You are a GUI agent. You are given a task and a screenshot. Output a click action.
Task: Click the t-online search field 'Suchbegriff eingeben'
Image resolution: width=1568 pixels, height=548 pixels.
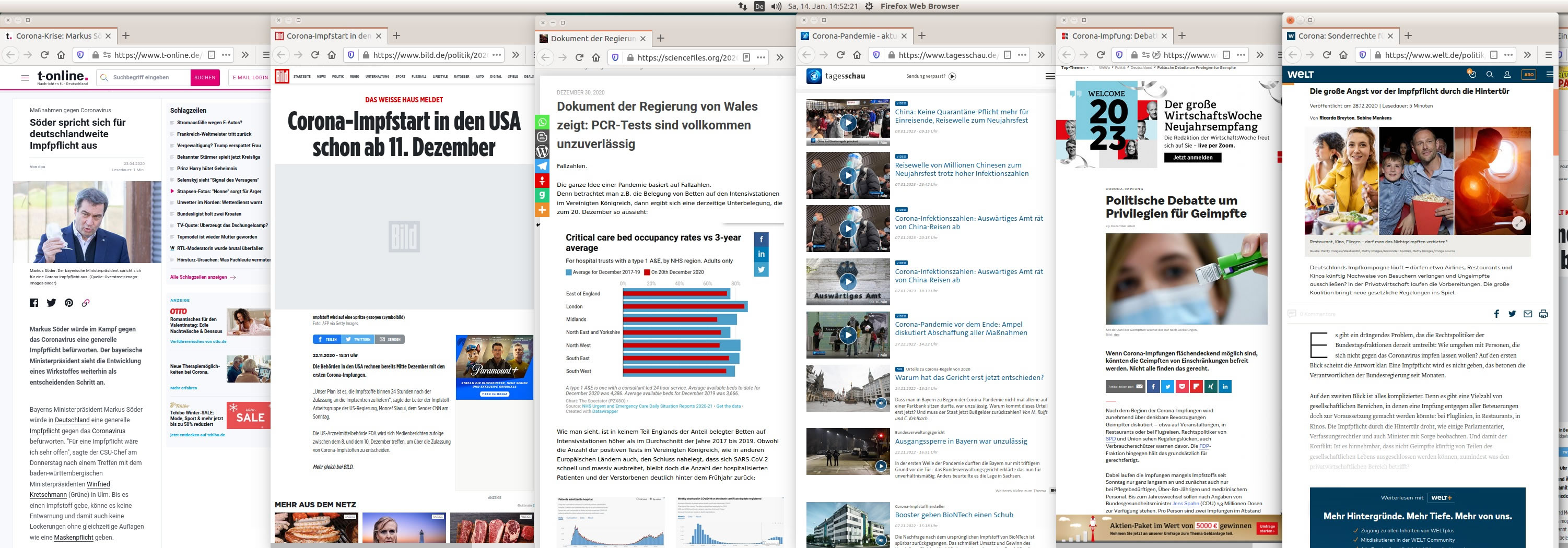point(143,78)
